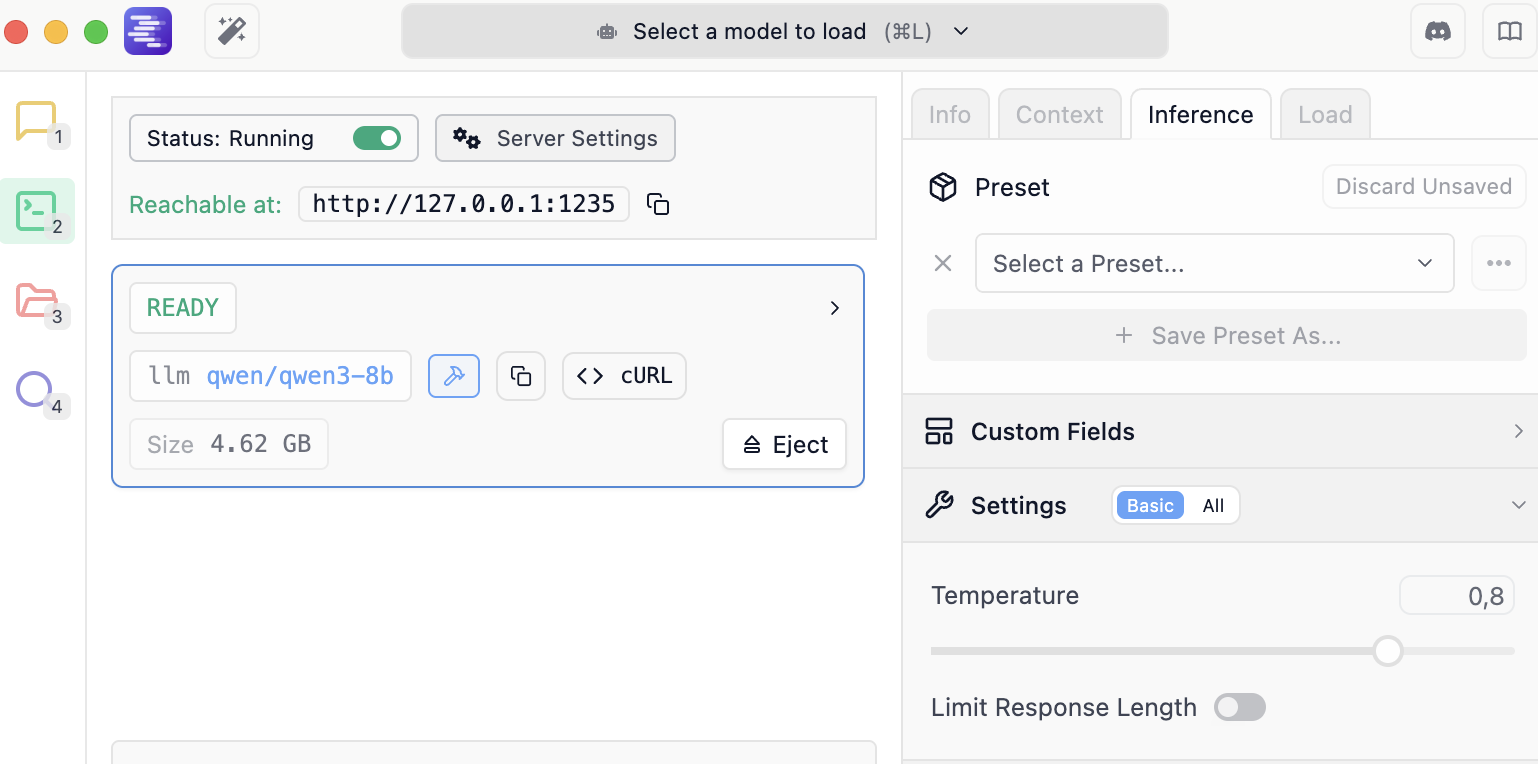The image size is (1538, 764).
Task: Open the Discord community link
Action: click(1437, 32)
